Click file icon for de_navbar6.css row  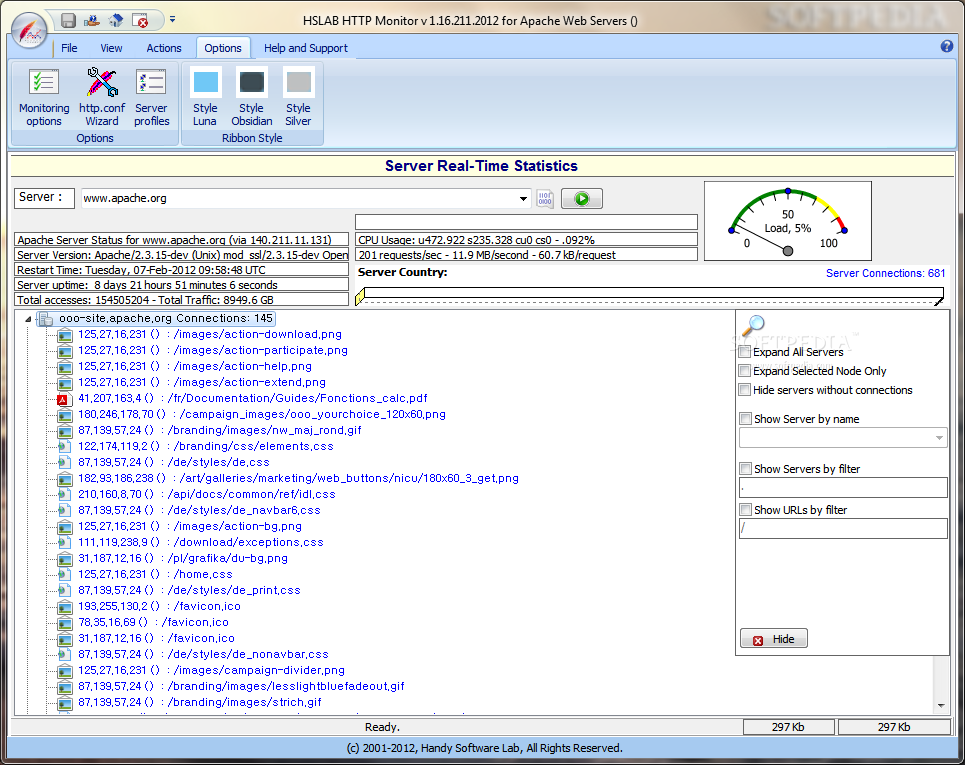coord(63,511)
